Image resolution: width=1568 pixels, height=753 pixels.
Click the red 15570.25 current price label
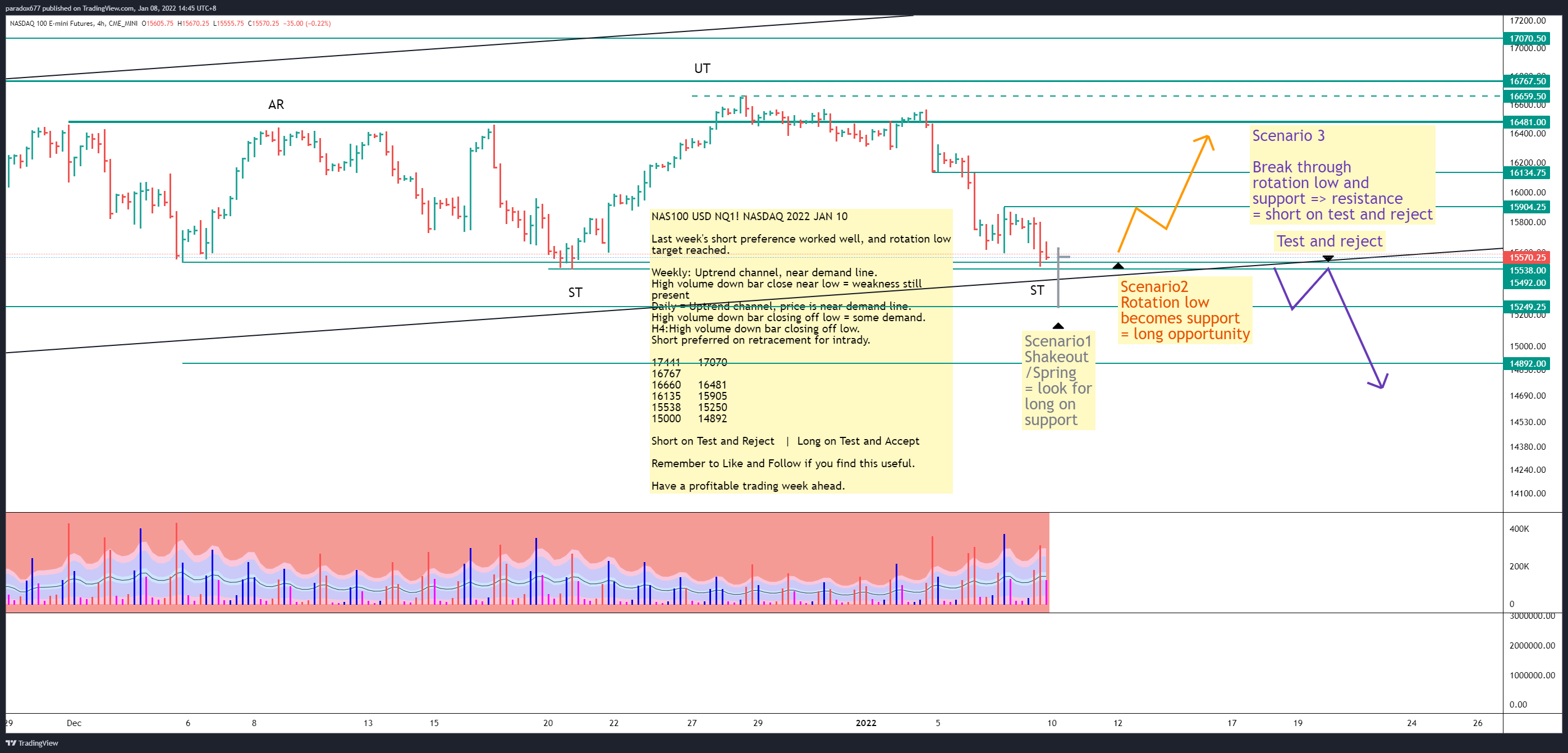click(1528, 258)
